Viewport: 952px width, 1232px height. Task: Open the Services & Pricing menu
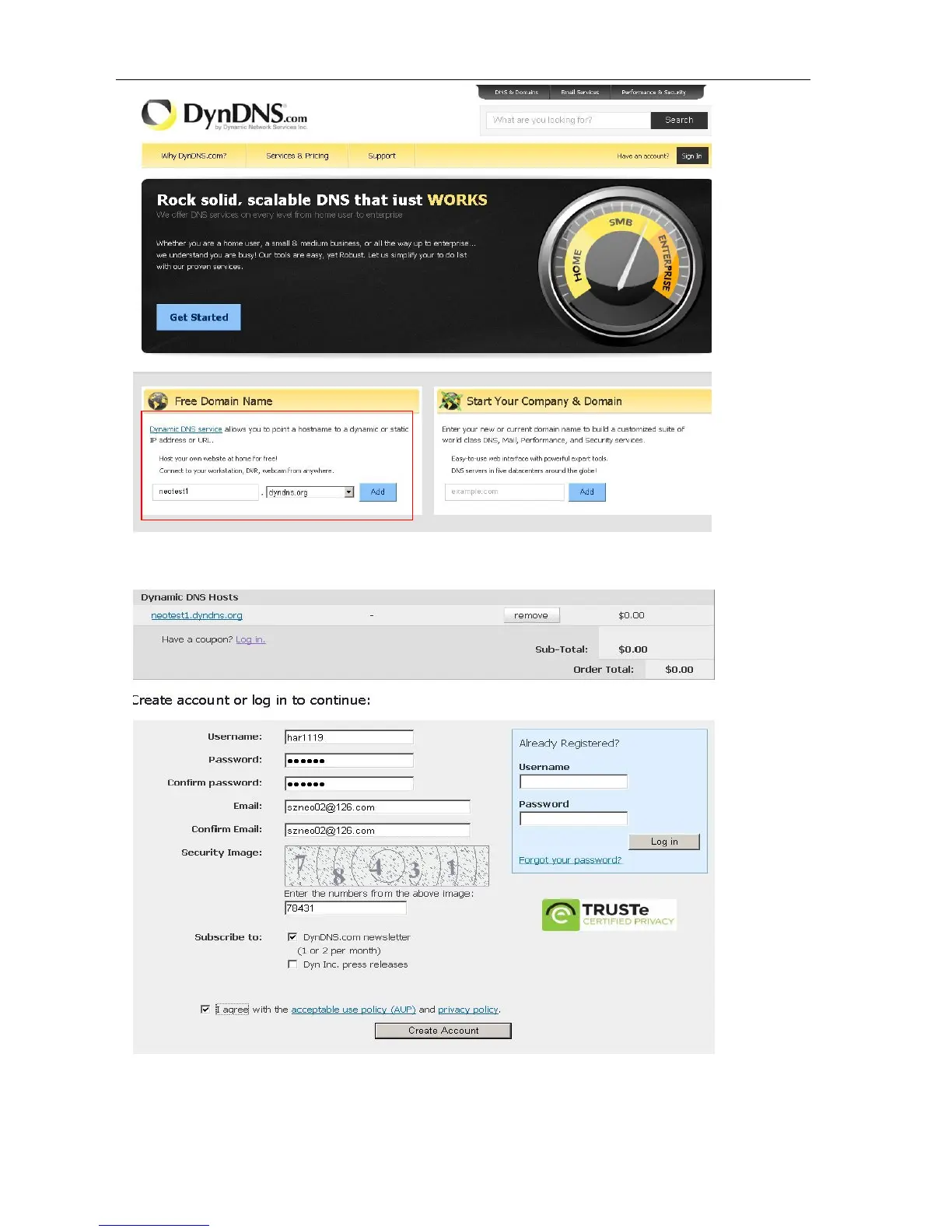click(297, 156)
